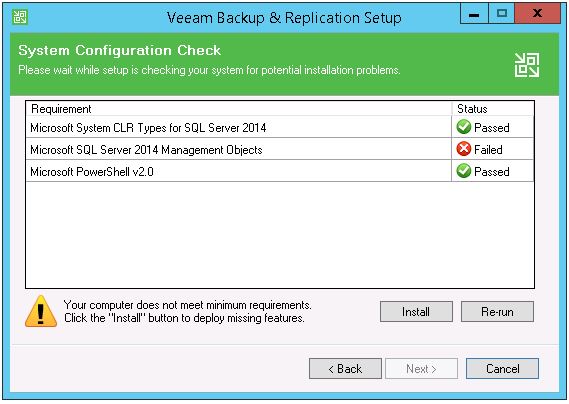Viewport: 569px width, 404px height.
Task: Click the Veeam logo in the green banner
Action: [527, 65]
